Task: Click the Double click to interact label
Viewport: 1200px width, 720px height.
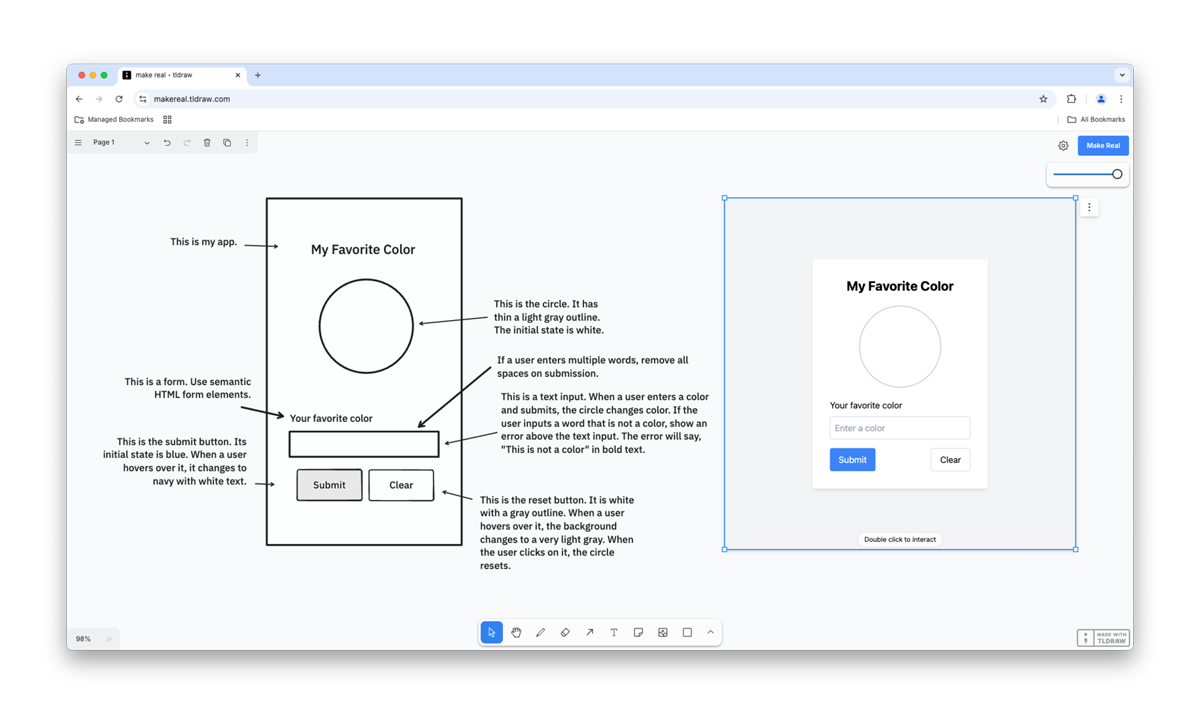Action: click(900, 539)
